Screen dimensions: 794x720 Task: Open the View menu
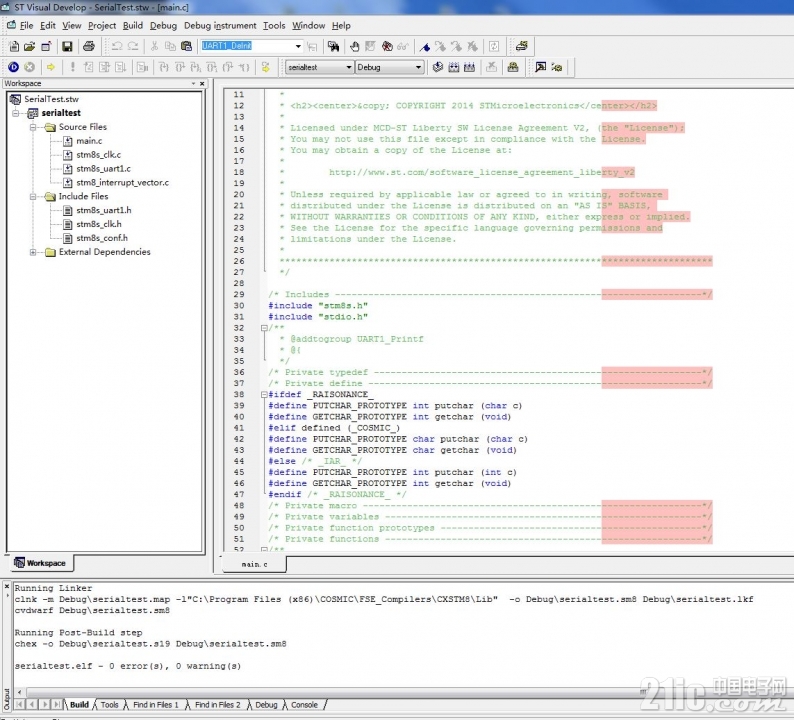click(x=71, y=25)
